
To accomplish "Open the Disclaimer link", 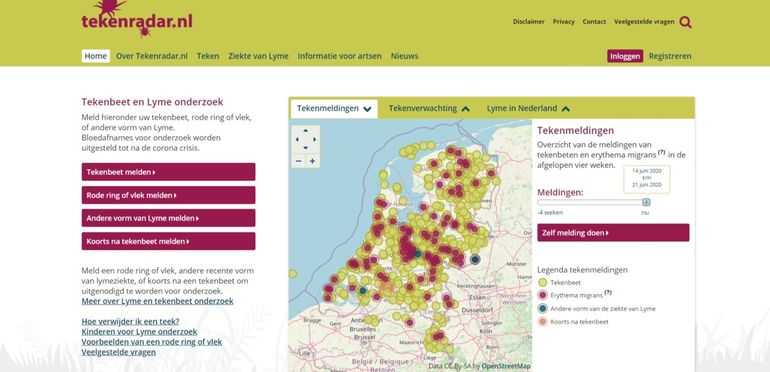I will click(529, 22).
